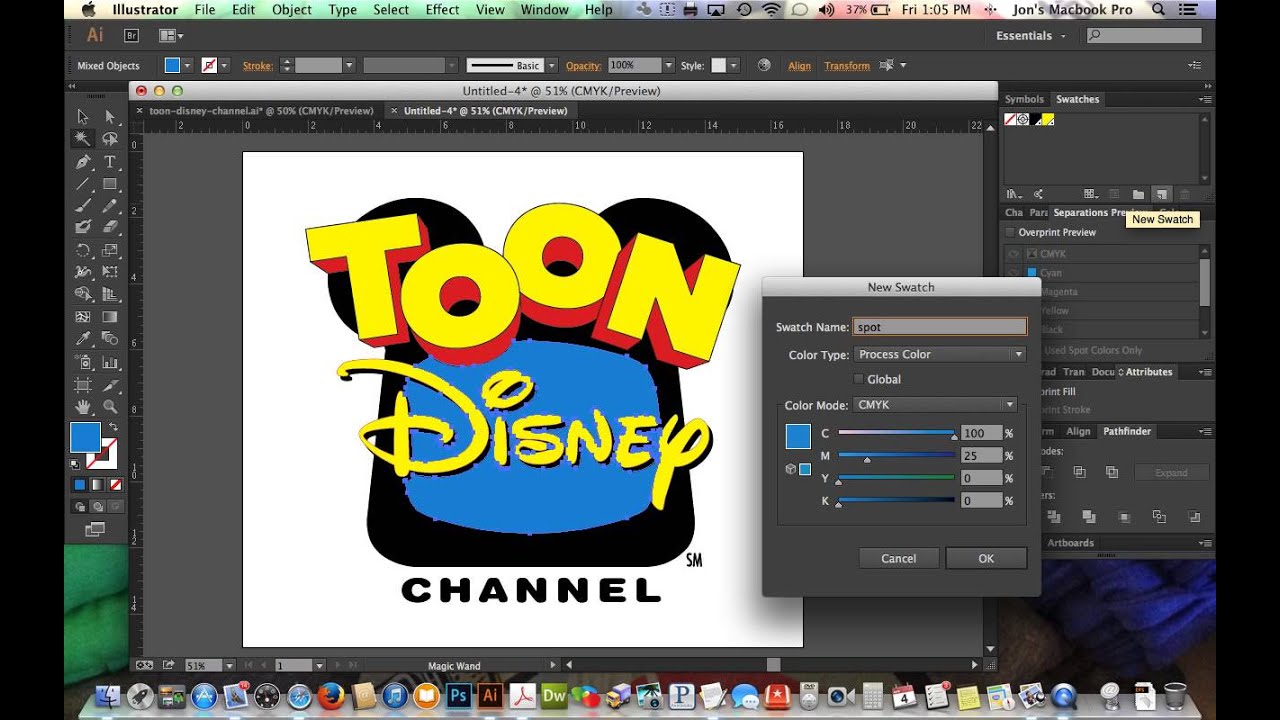Select the Blob Brush tool
The width and height of the screenshot is (1280, 720).
point(83,228)
